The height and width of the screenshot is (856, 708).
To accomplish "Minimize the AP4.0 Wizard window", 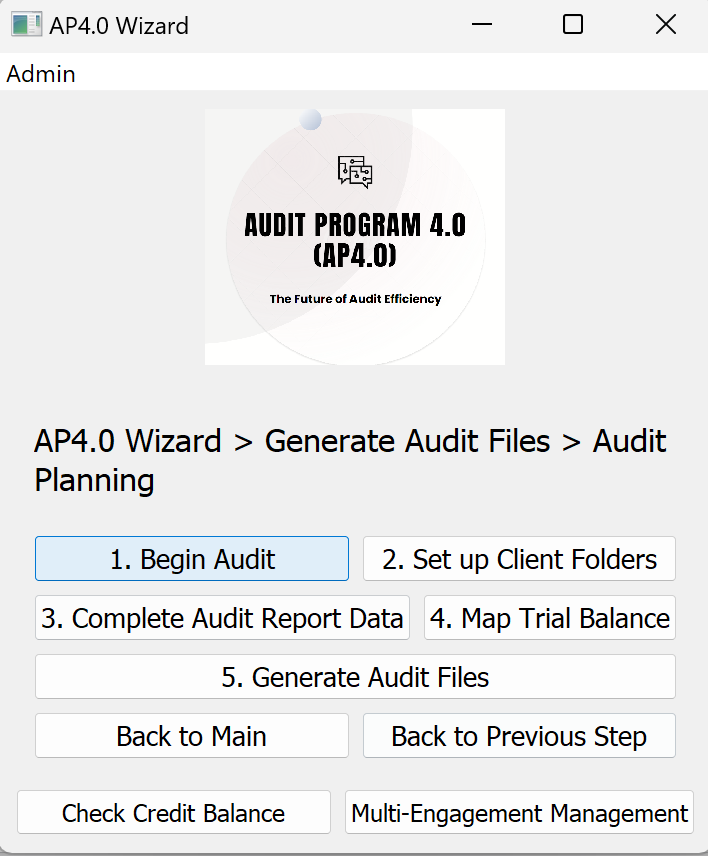I will (482, 24).
